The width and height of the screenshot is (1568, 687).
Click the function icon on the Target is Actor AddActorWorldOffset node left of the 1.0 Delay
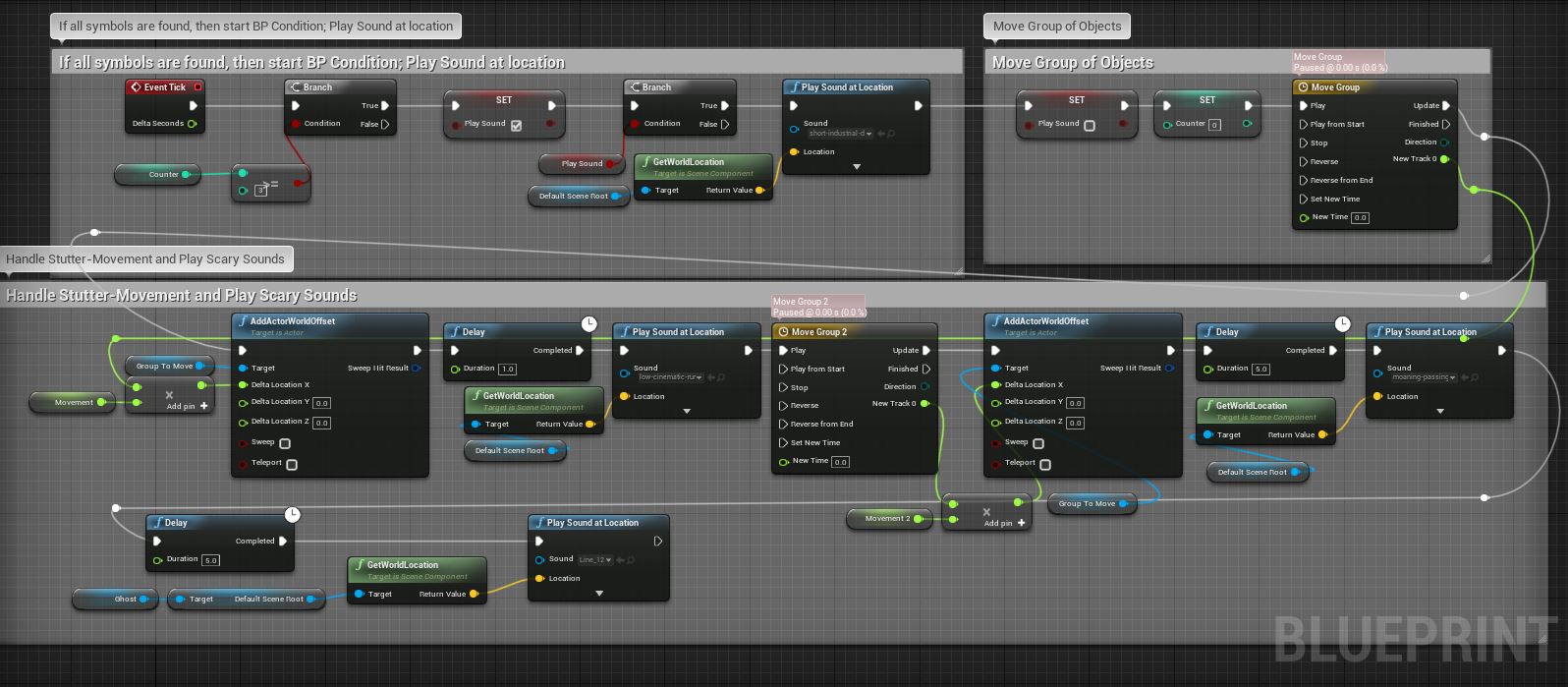click(x=243, y=321)
